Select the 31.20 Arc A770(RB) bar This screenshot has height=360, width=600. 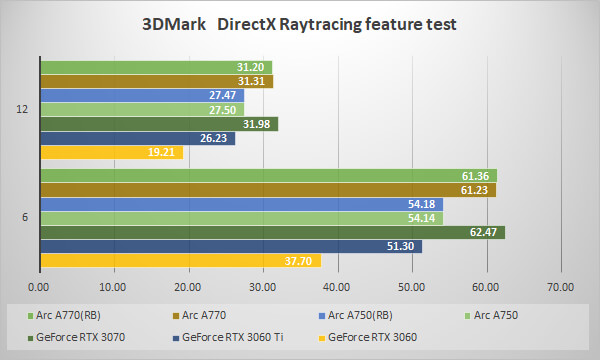click(x=156, y=67)
